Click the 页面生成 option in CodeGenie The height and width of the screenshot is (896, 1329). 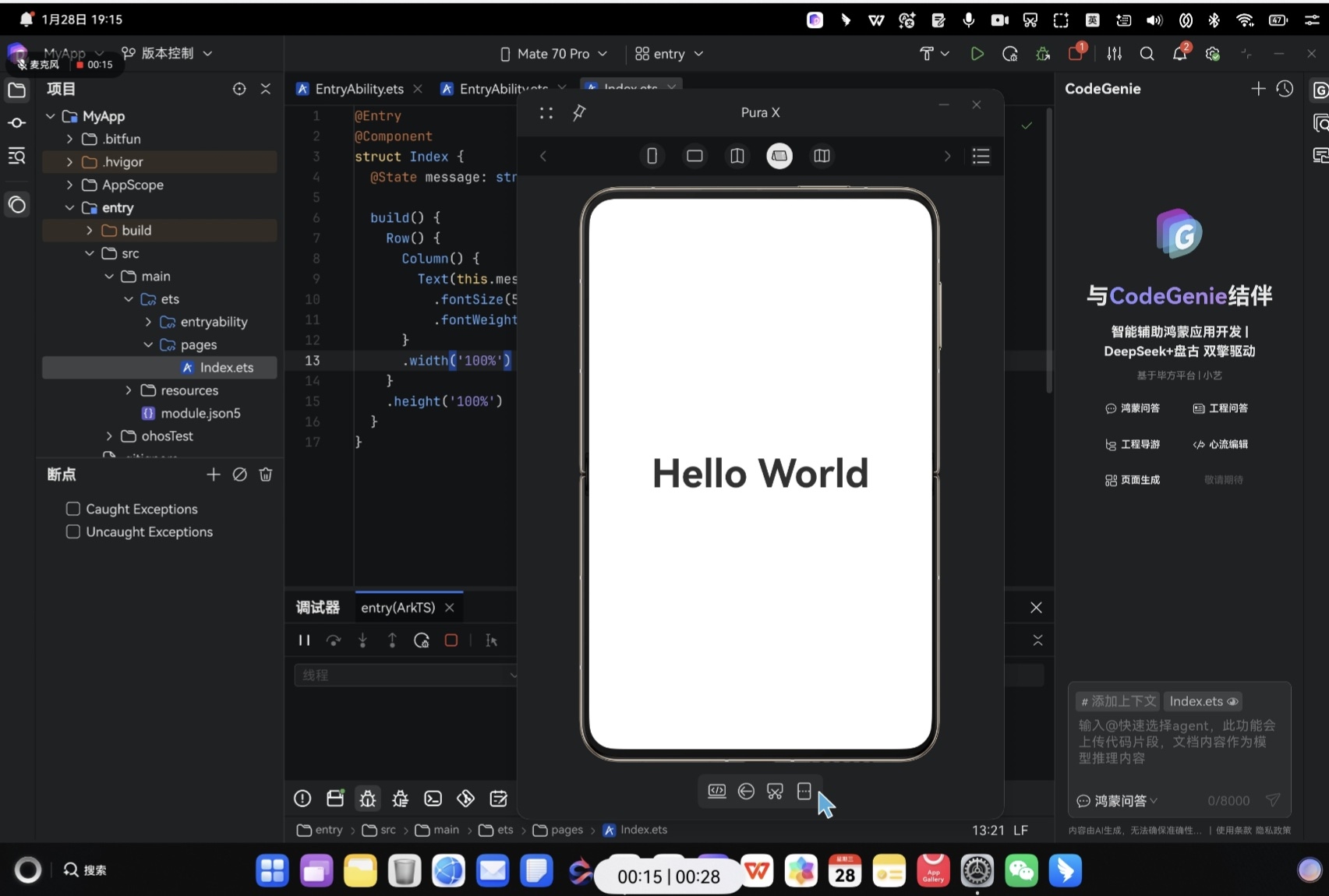coord(1133,480)
